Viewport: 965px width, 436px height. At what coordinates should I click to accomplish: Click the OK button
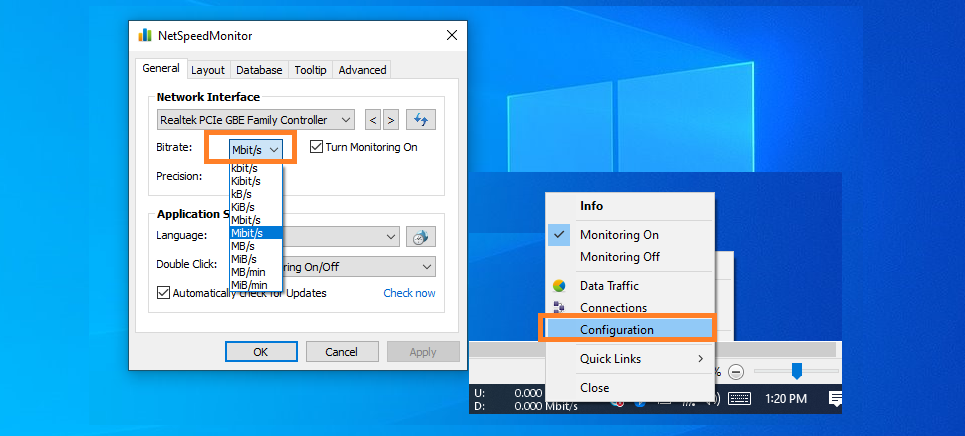[261, 352]
